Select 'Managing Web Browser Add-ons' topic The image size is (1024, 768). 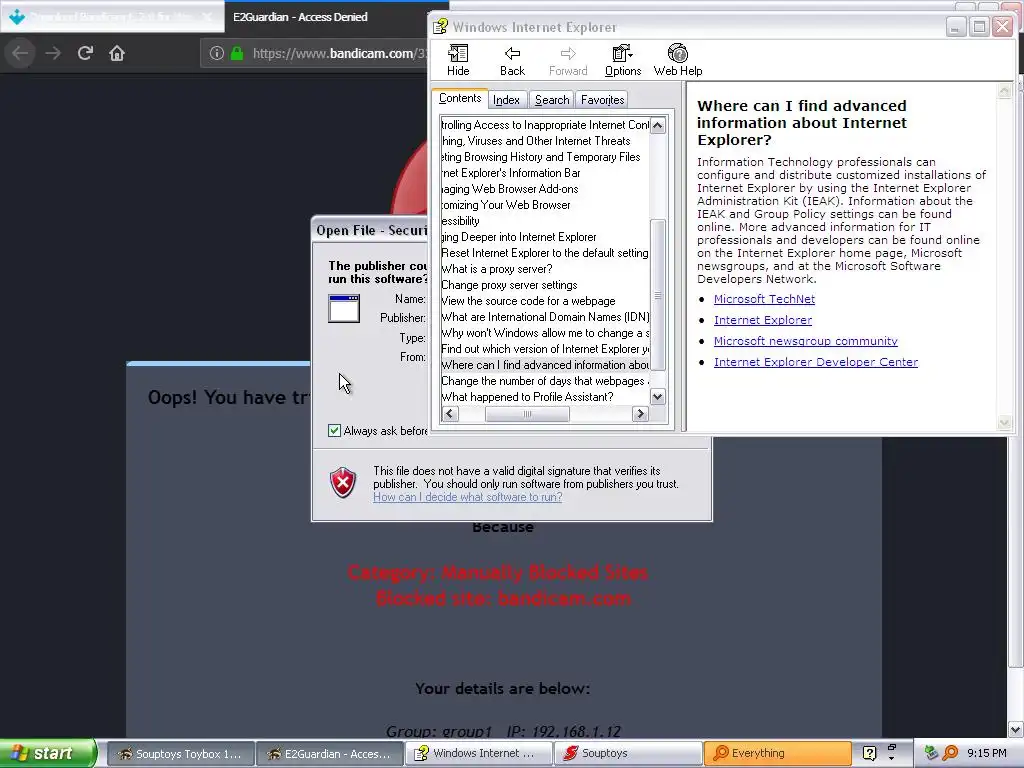point(509,189)
